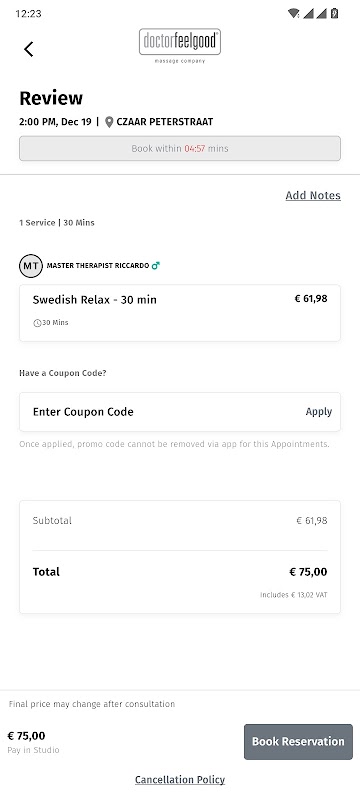Confirm with Book Reservation button
The image size is (360, 800).
pyautogui.click(x=298, y=742)
